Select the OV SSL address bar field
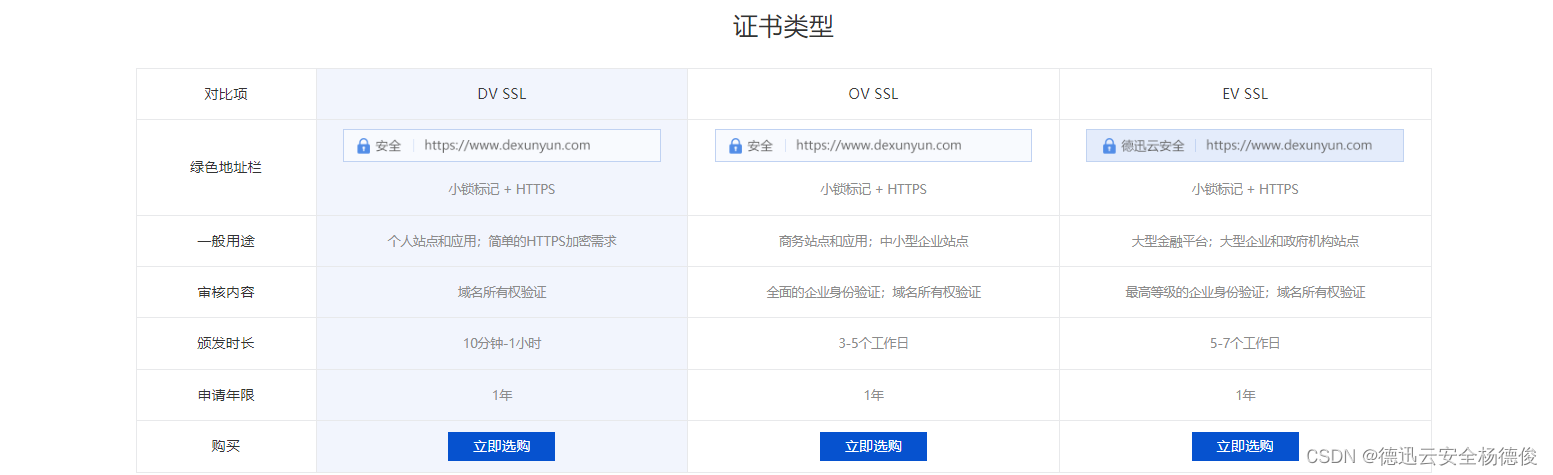The width and height of the screenshot is (1553, 475). [x=873, y=145]
